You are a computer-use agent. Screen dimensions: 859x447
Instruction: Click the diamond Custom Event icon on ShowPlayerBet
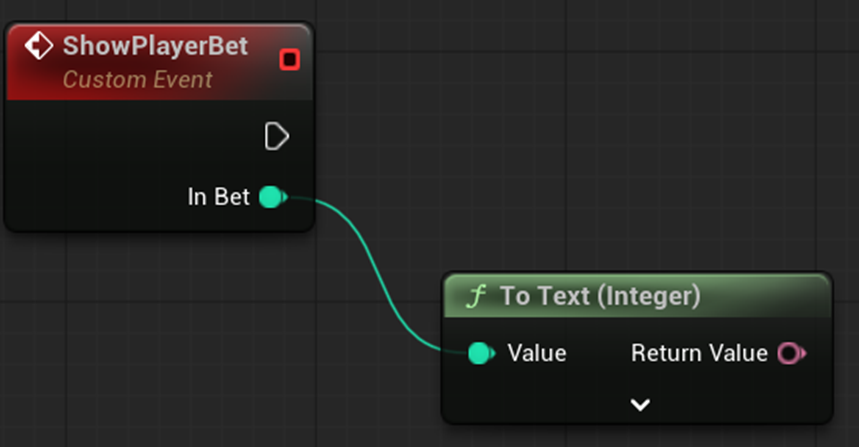(x=39, y=47)
